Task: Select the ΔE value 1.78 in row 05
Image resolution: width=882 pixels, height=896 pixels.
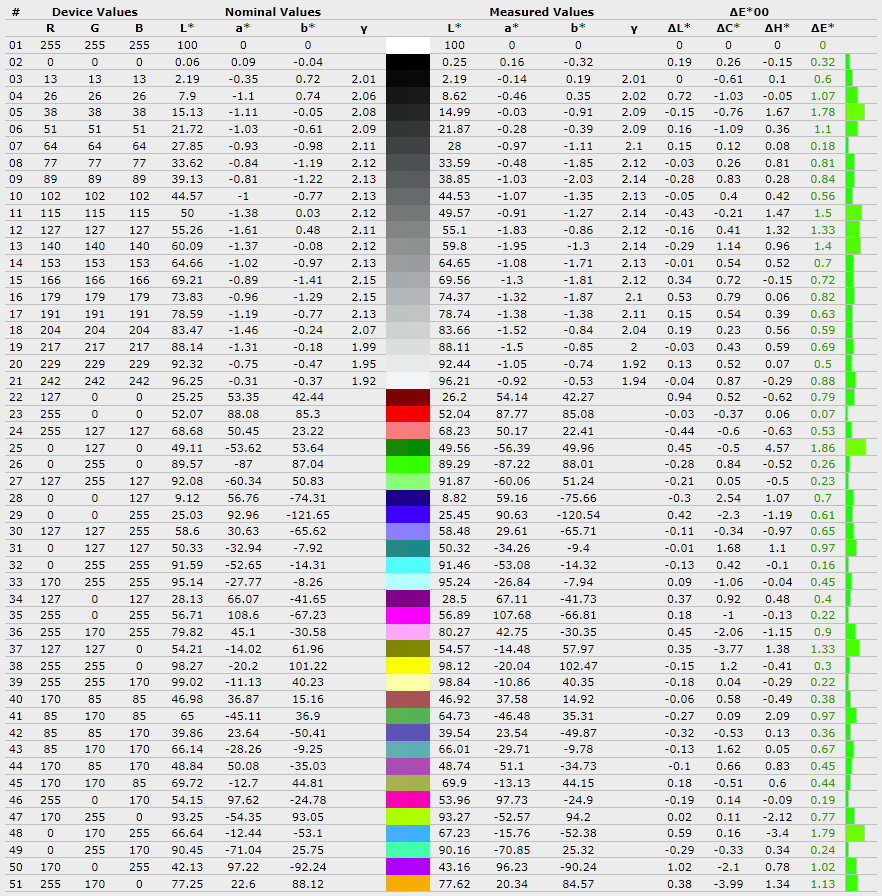Action: pos(823,112)
